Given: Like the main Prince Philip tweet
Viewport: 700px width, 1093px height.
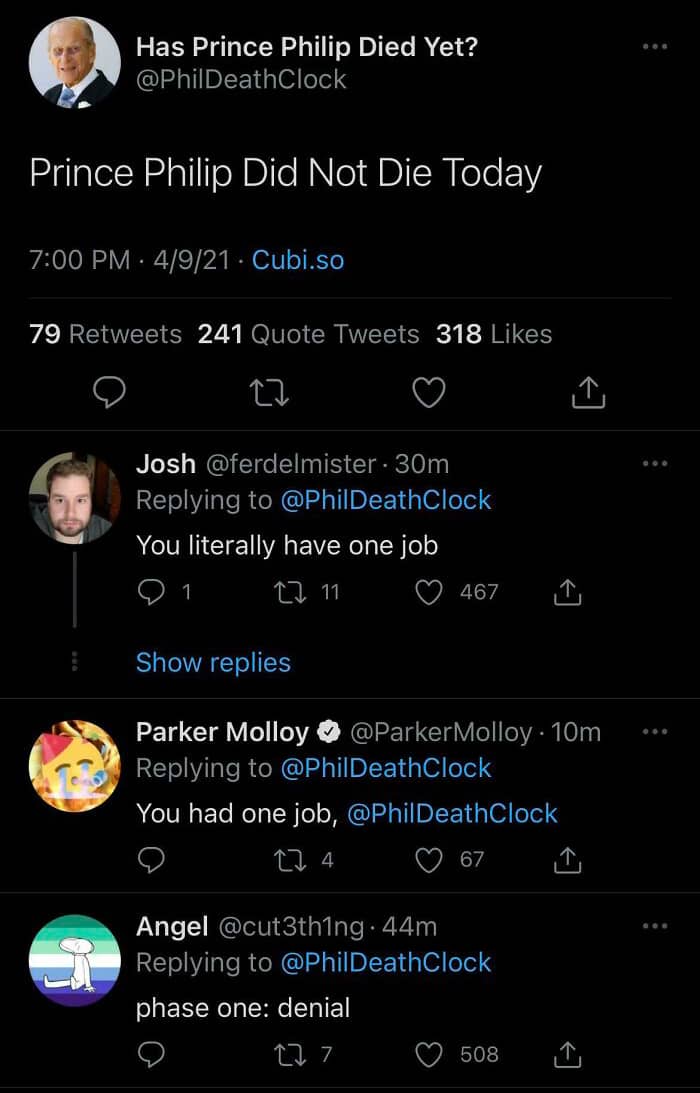Looking at the screenshot, I should 429,394.
